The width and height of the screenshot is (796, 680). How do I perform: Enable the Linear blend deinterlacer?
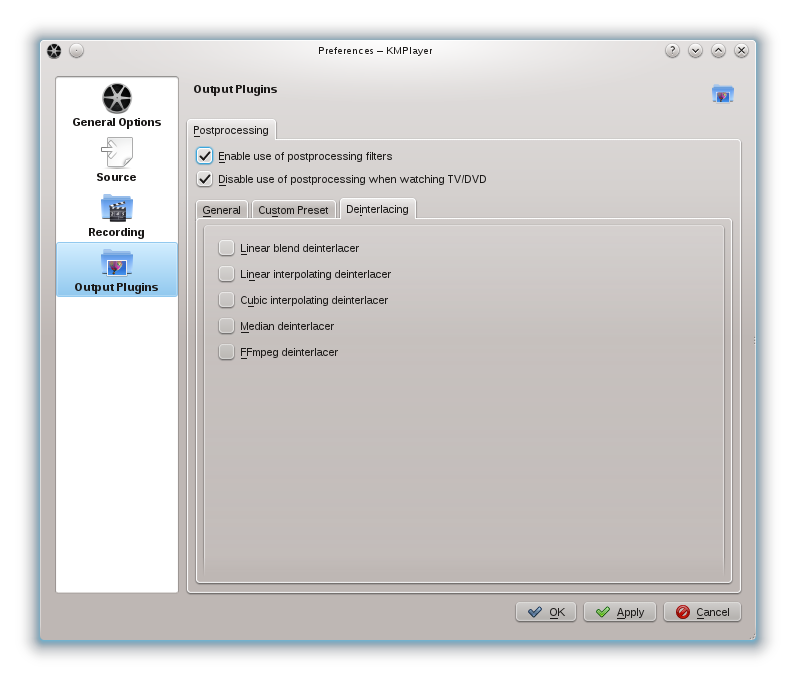coord(226,248)
